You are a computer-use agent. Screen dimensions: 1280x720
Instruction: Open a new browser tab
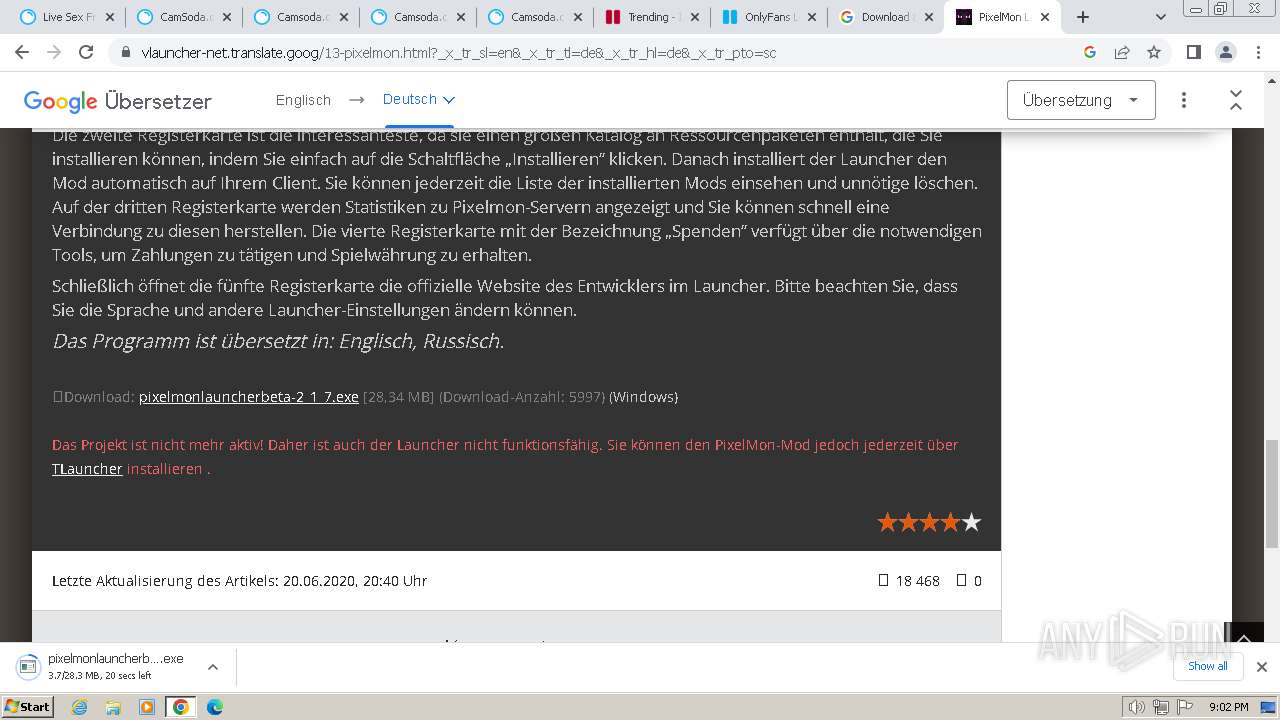click(1083, 17)
